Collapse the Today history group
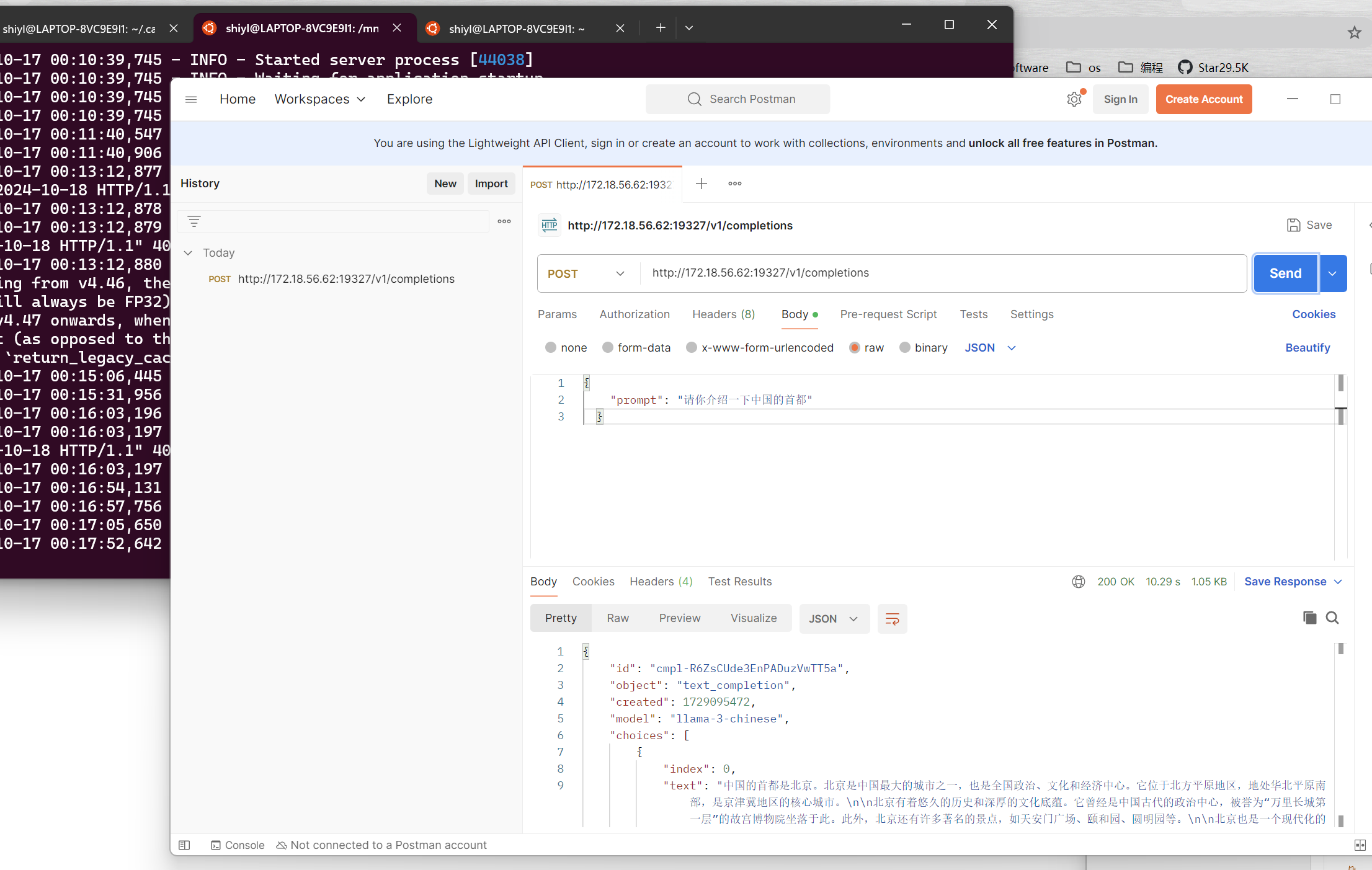Screen dimensions: 1372x870 pos(188,253)
